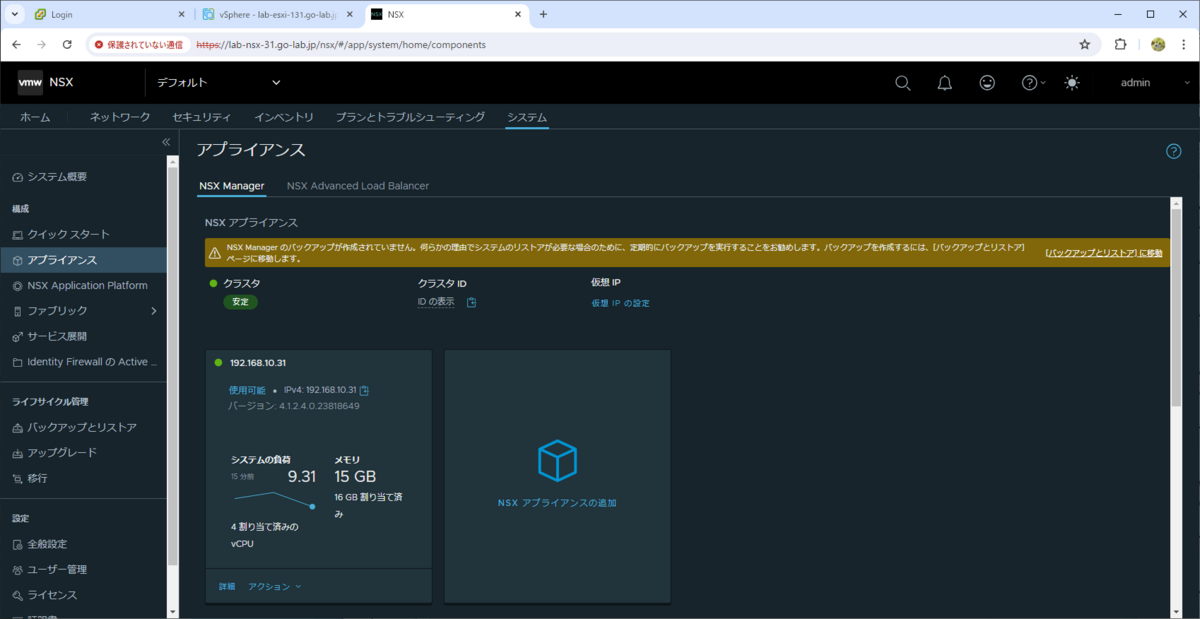Open the デフォルト project dropdown

point(218,82)
